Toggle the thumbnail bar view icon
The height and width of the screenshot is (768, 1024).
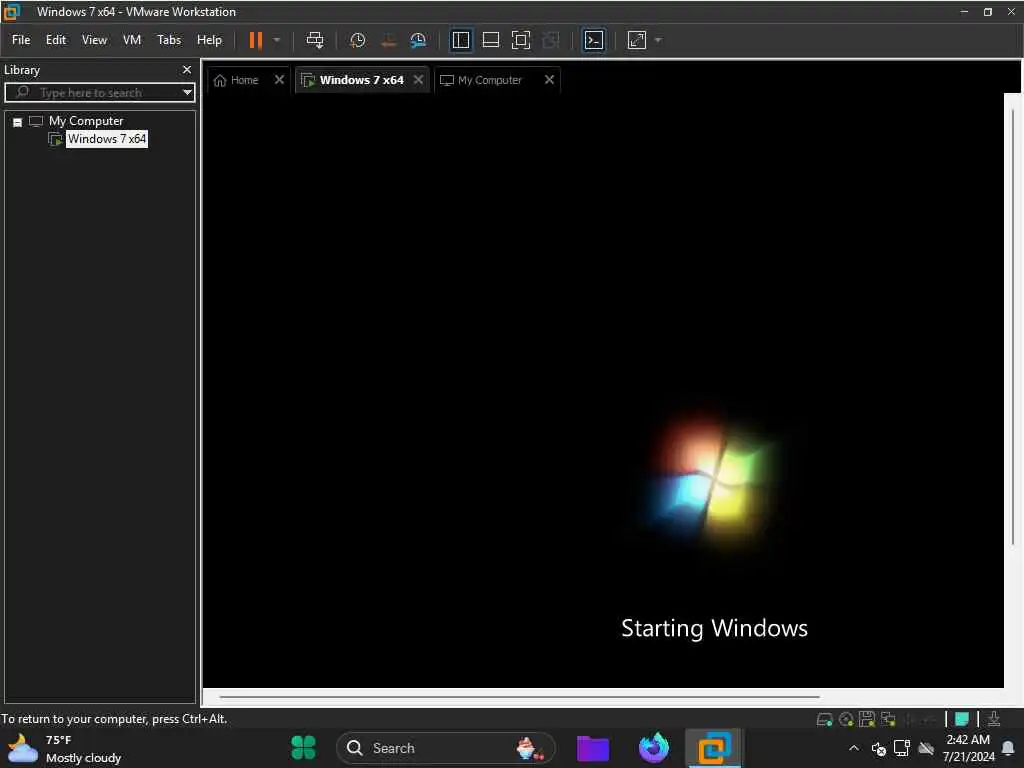[x=490, y=40]
